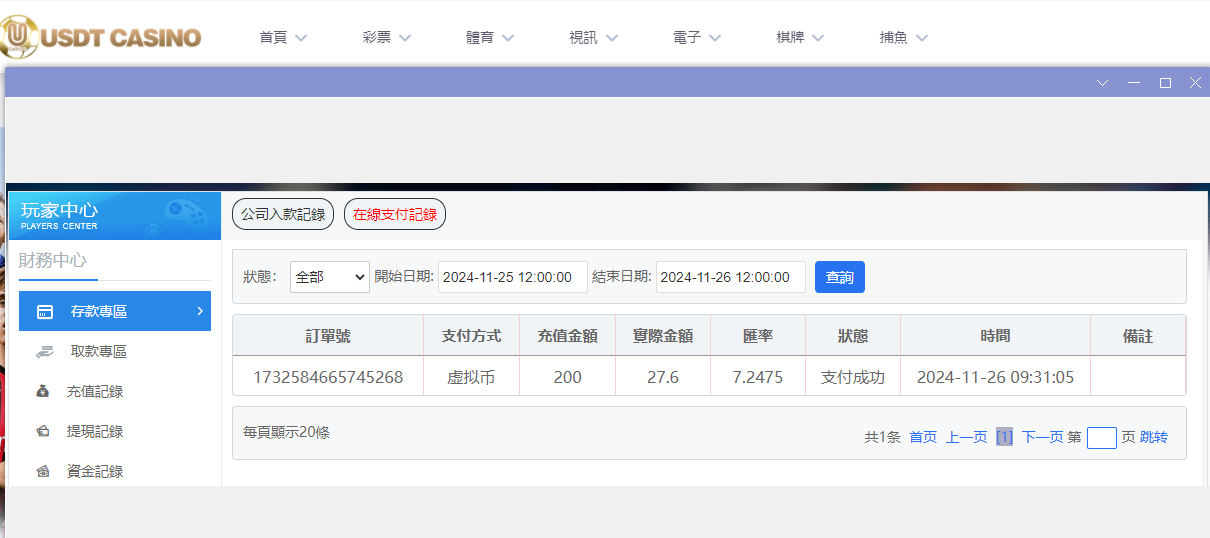The height and width of the screenshot is (538, 1210).
Task: Click the dropdown chevron icon in window titlebar
Action: click(1103, 83)
